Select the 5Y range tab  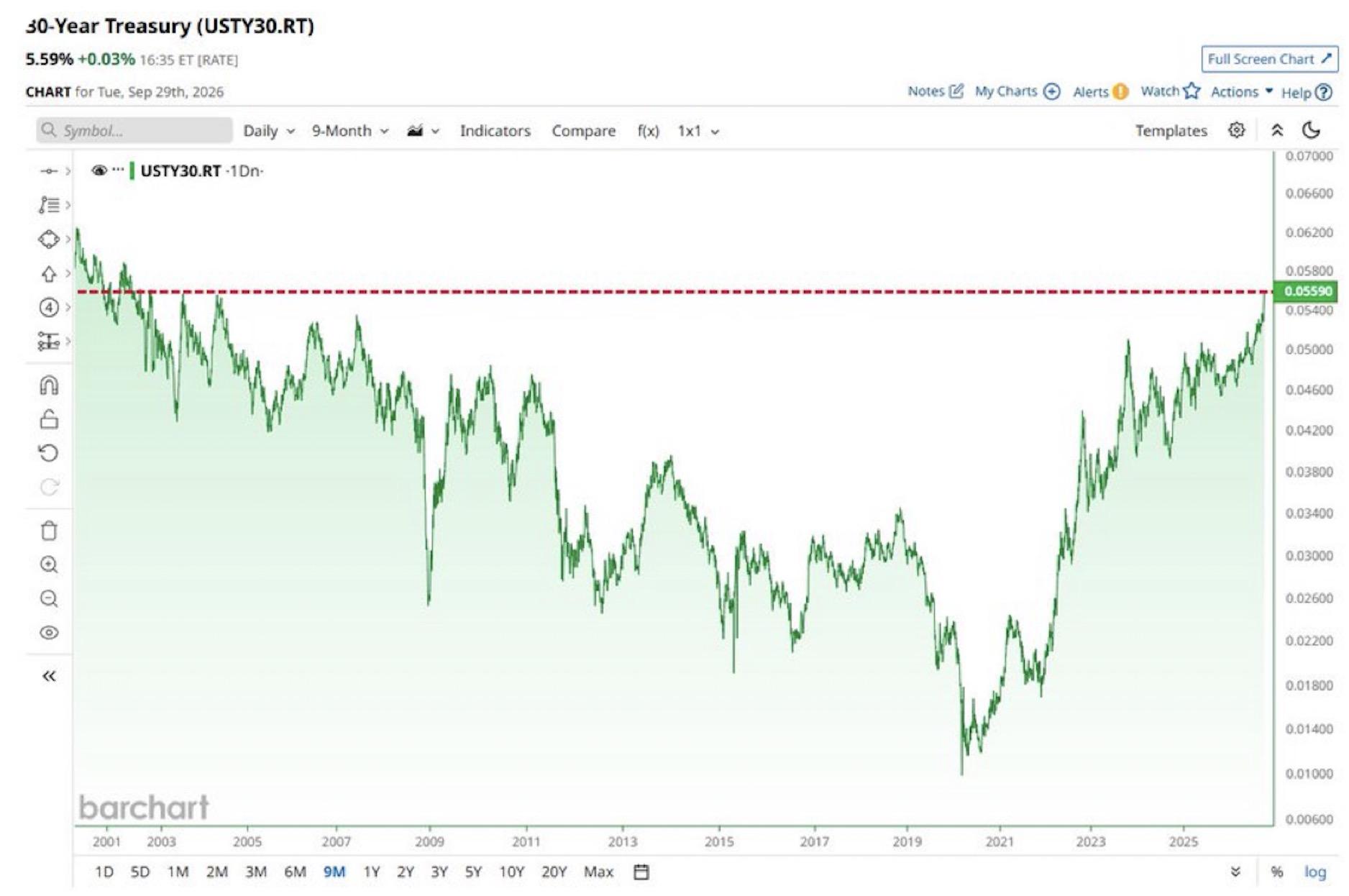pos(473,872)
